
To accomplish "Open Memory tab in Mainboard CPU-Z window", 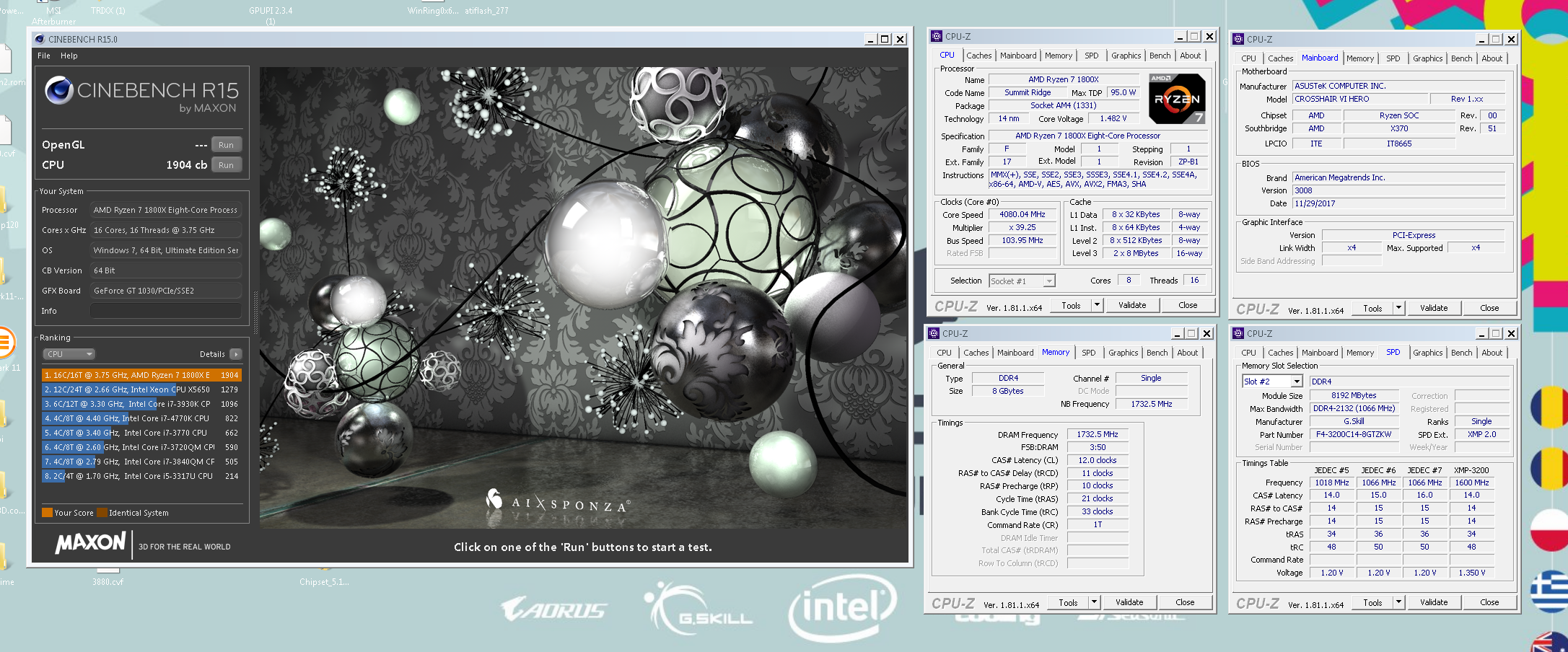I will [1359, 58].
